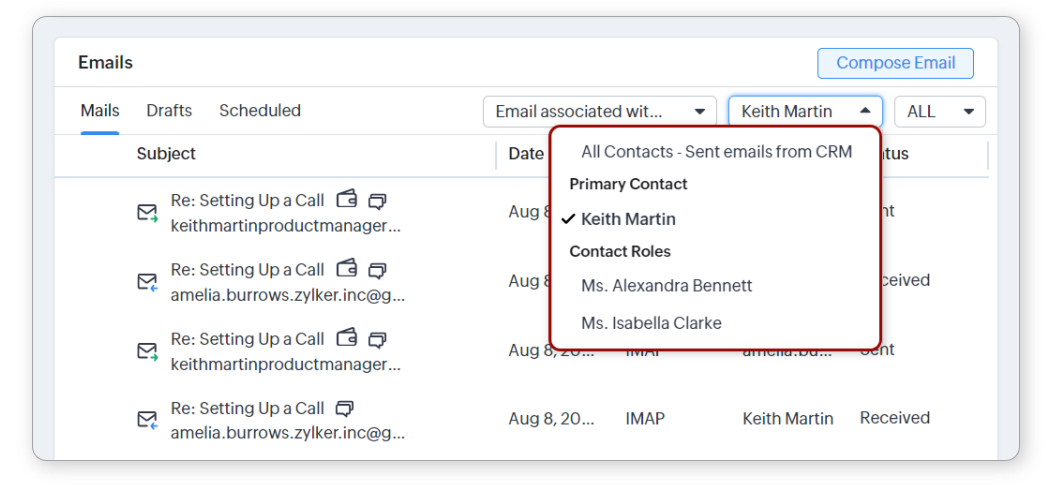This screenshot has height=490, width=1048.
Task: Click the sent-mail envelope icon in first row
Action: point(147,213)
